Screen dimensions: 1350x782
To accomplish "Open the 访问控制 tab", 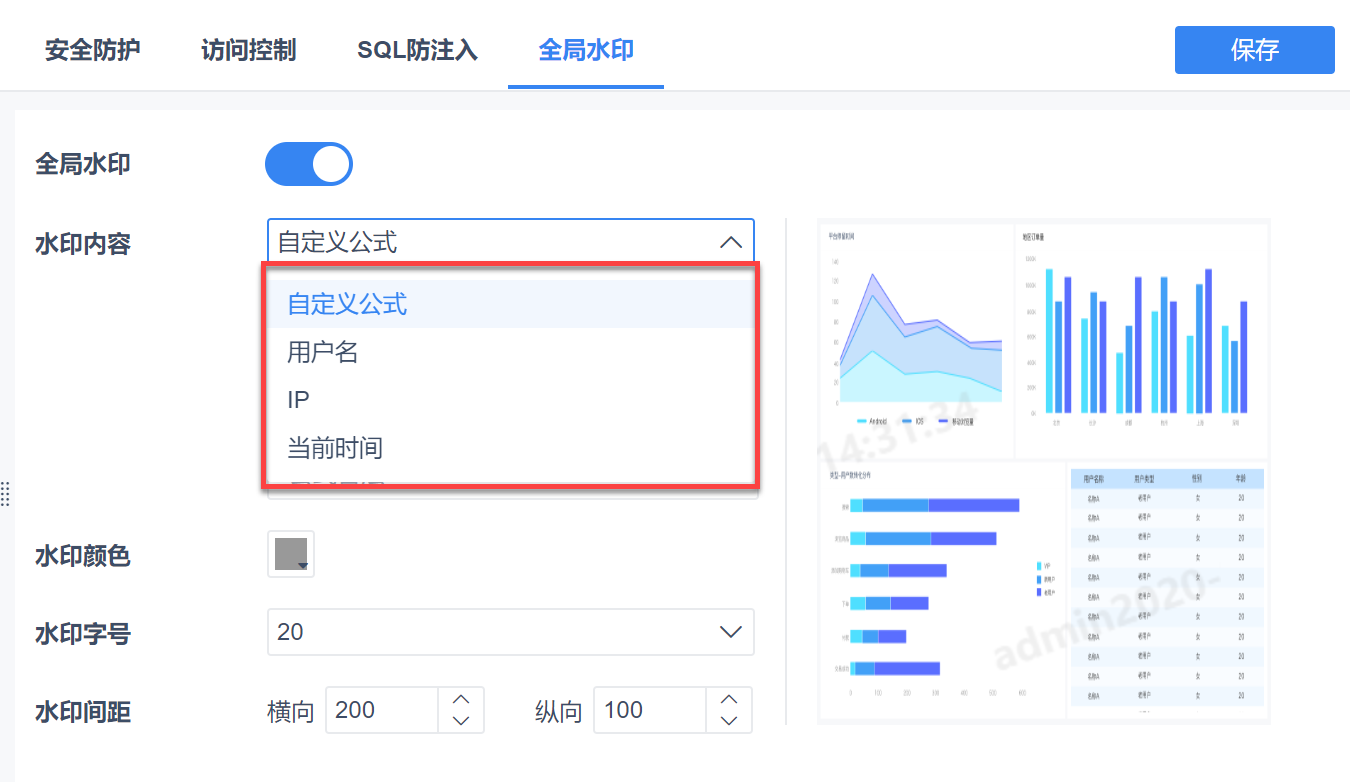I will click(248, 50).
